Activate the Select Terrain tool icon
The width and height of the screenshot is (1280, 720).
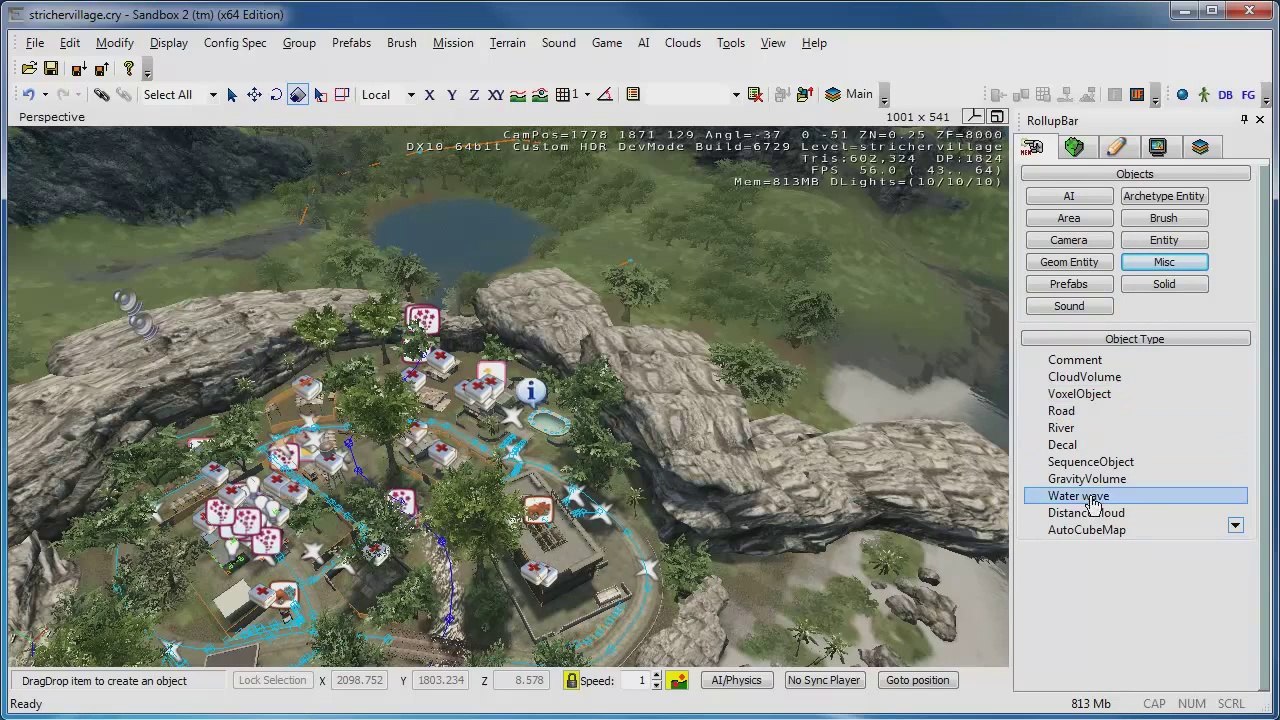tap(320, 95)
